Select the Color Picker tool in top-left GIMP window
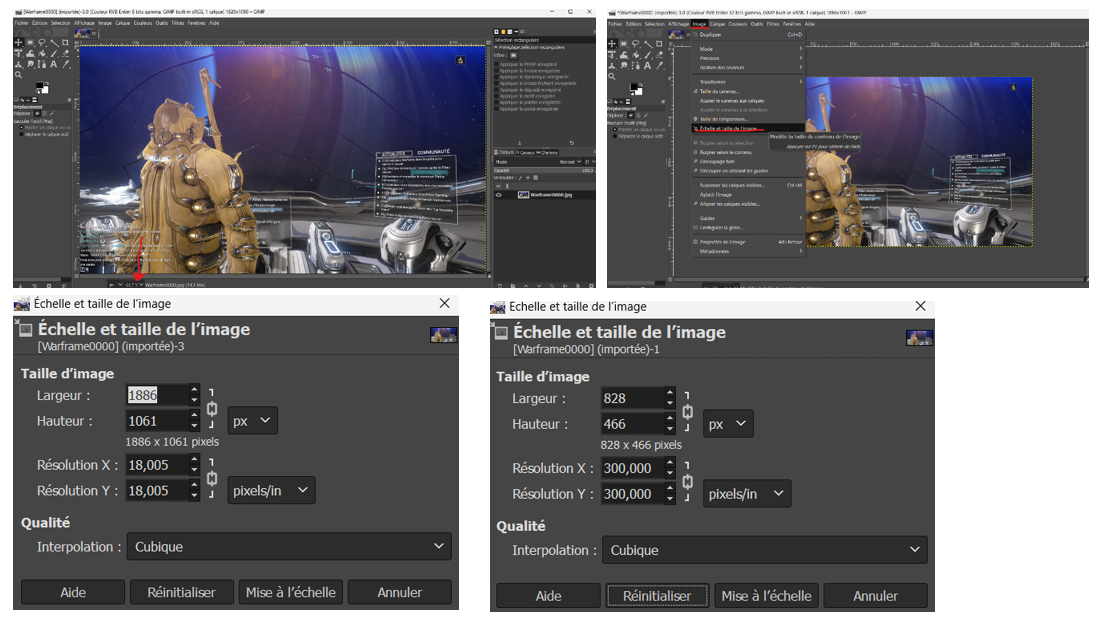This screenshot has height=617, width=1100. click(66, 65)
